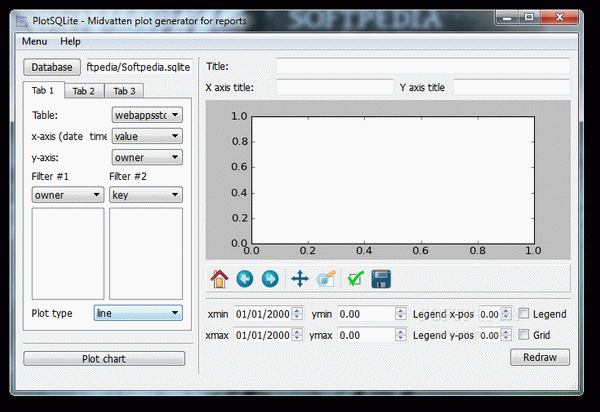600x412 pixels.
Task: Click the X axis title input field
Action: (x=335, y=87)
